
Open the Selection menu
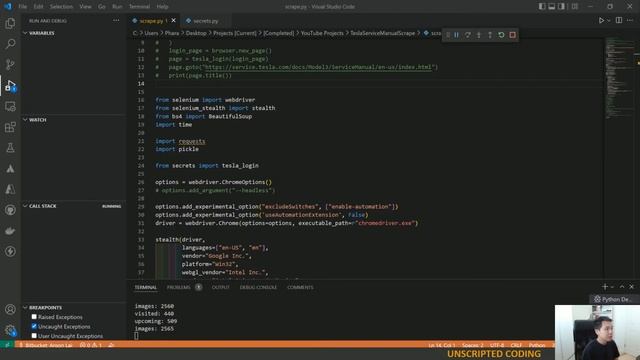click(61, 7)
